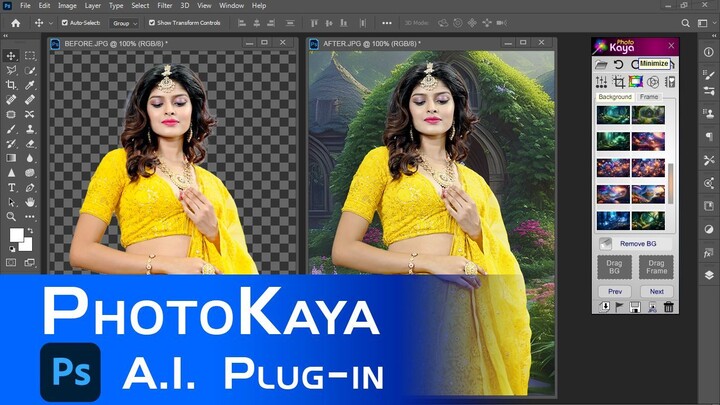
Task: Select the Path Selection arrow tool
Action: coord(11,202)
